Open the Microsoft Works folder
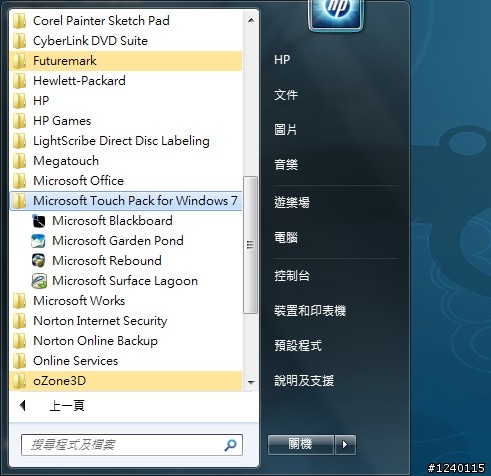The height and width of the screenshot is (476, 491). pos(126,301)
